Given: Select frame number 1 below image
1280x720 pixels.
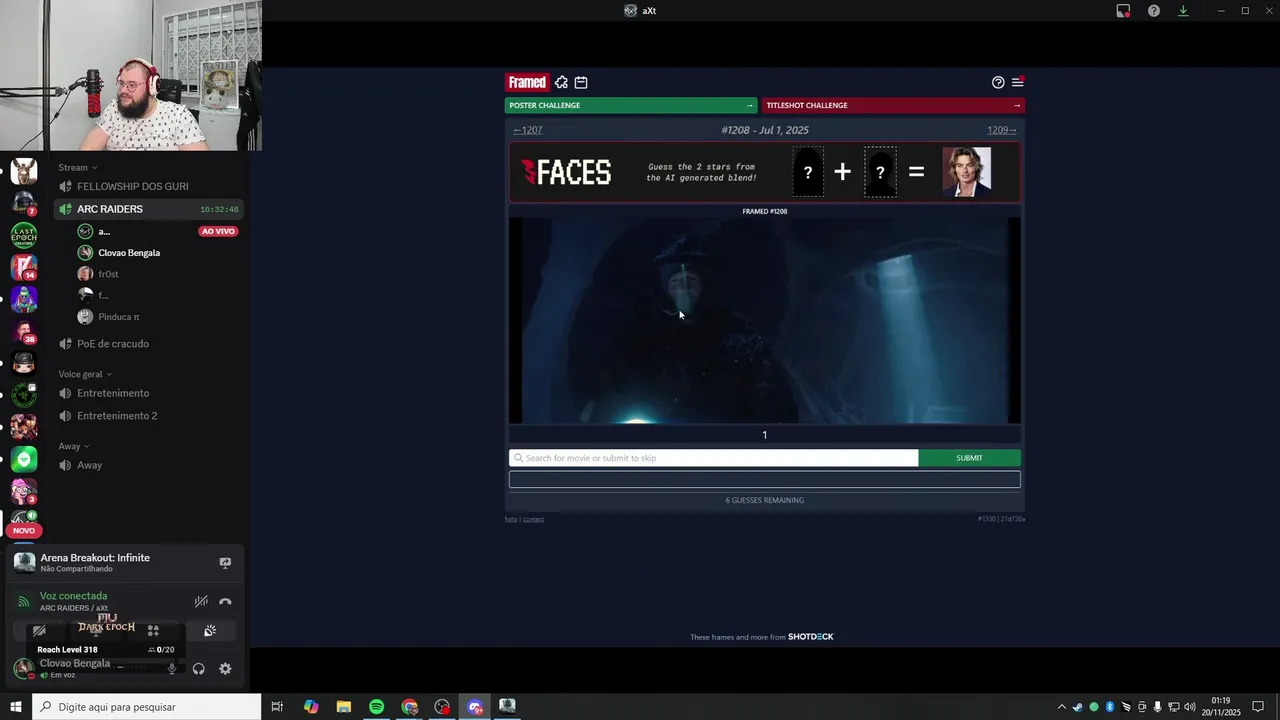Looking at the screenshot, I should [x=765, y=435].
